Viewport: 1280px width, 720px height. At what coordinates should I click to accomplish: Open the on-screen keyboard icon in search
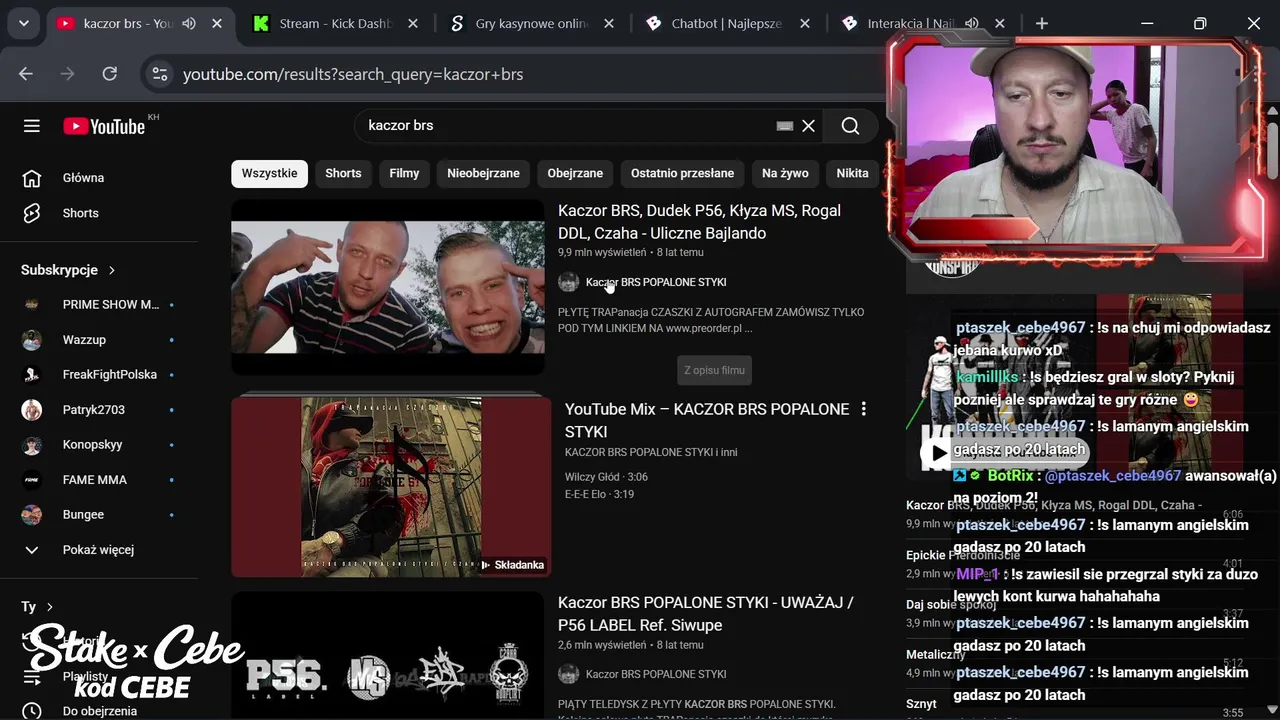point(785,126)
